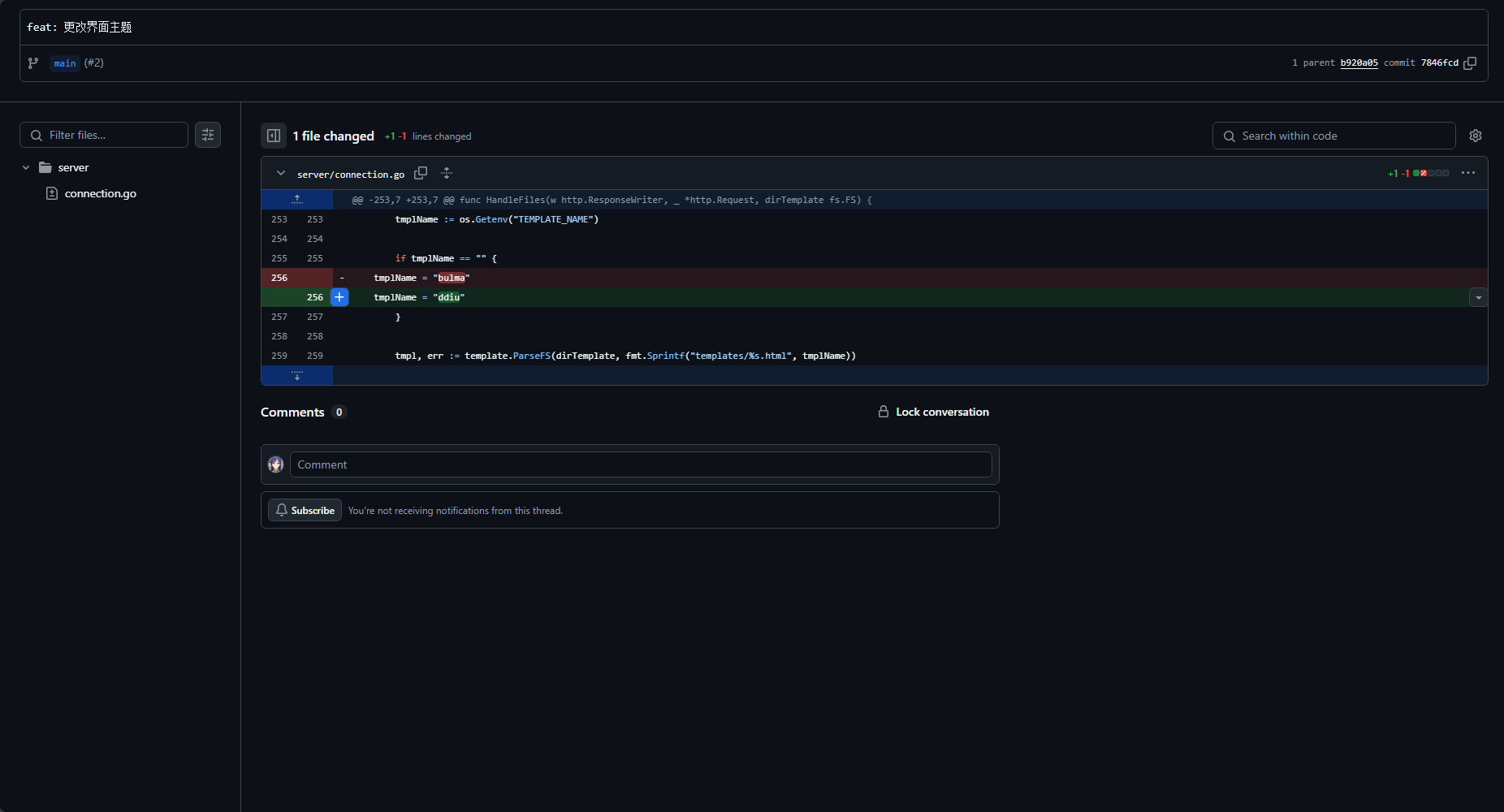Click the Comment text field
The image size is (1504, 812).
point(641,464)
